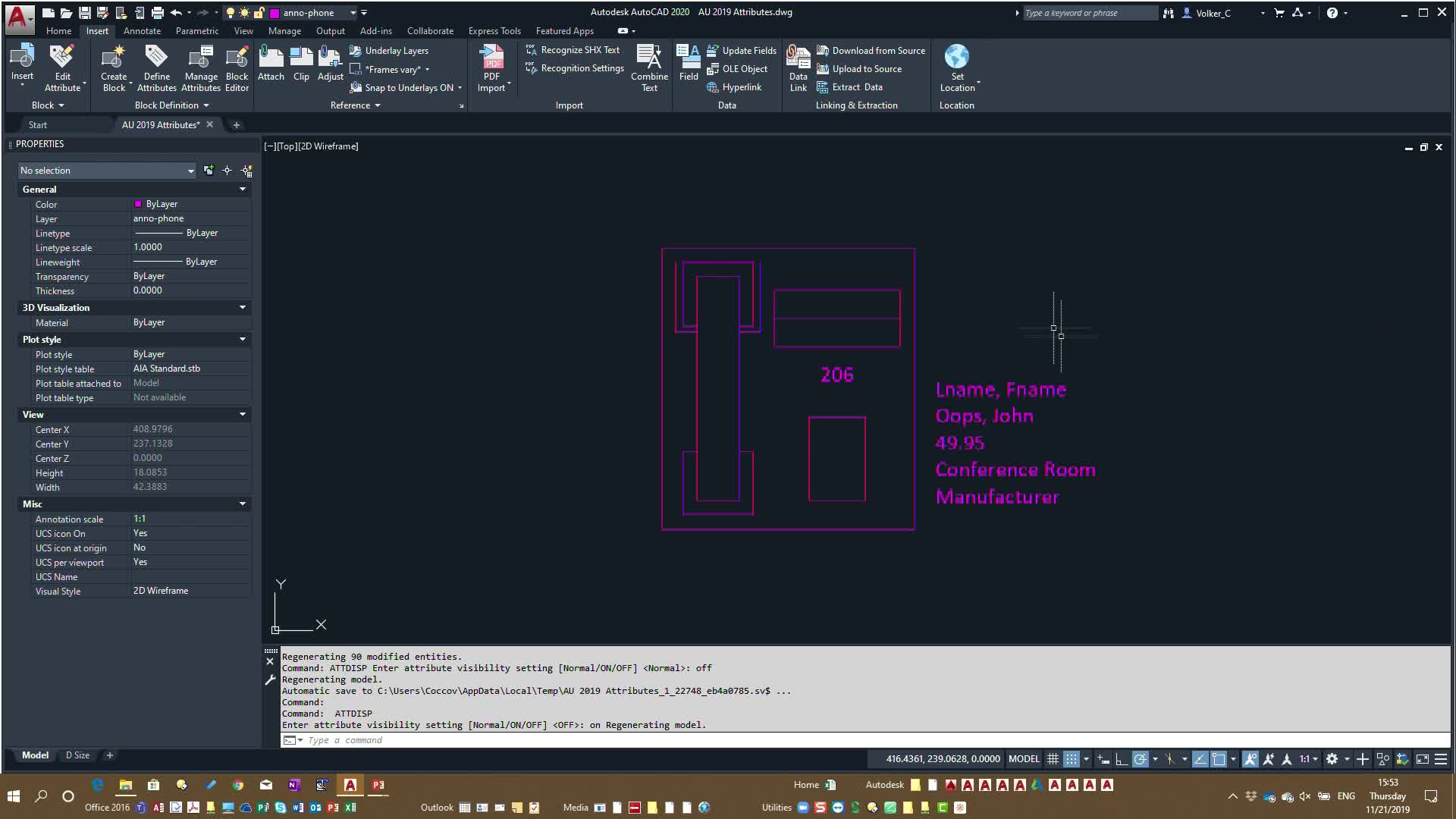Toggle the layer freeze sun icon for anno-phone

pyautogui.click(x=244, y=13)
